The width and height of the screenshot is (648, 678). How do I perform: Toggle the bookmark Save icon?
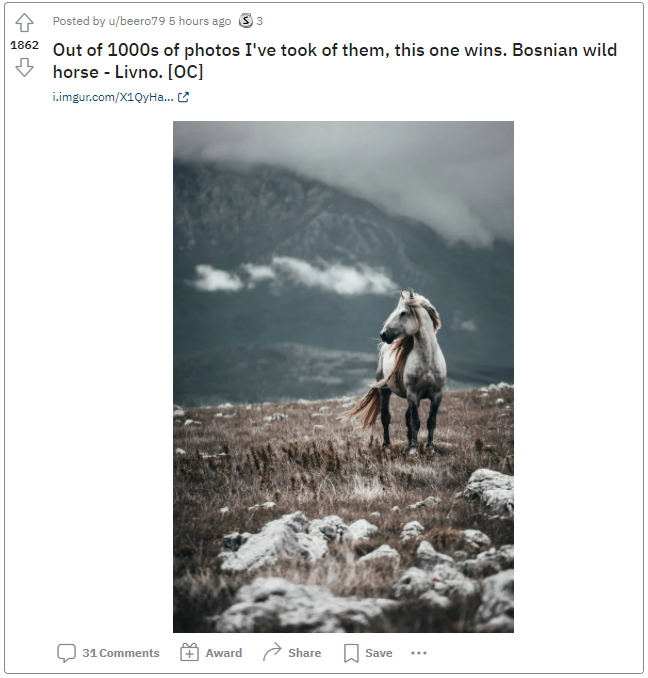tap(351, 653)
